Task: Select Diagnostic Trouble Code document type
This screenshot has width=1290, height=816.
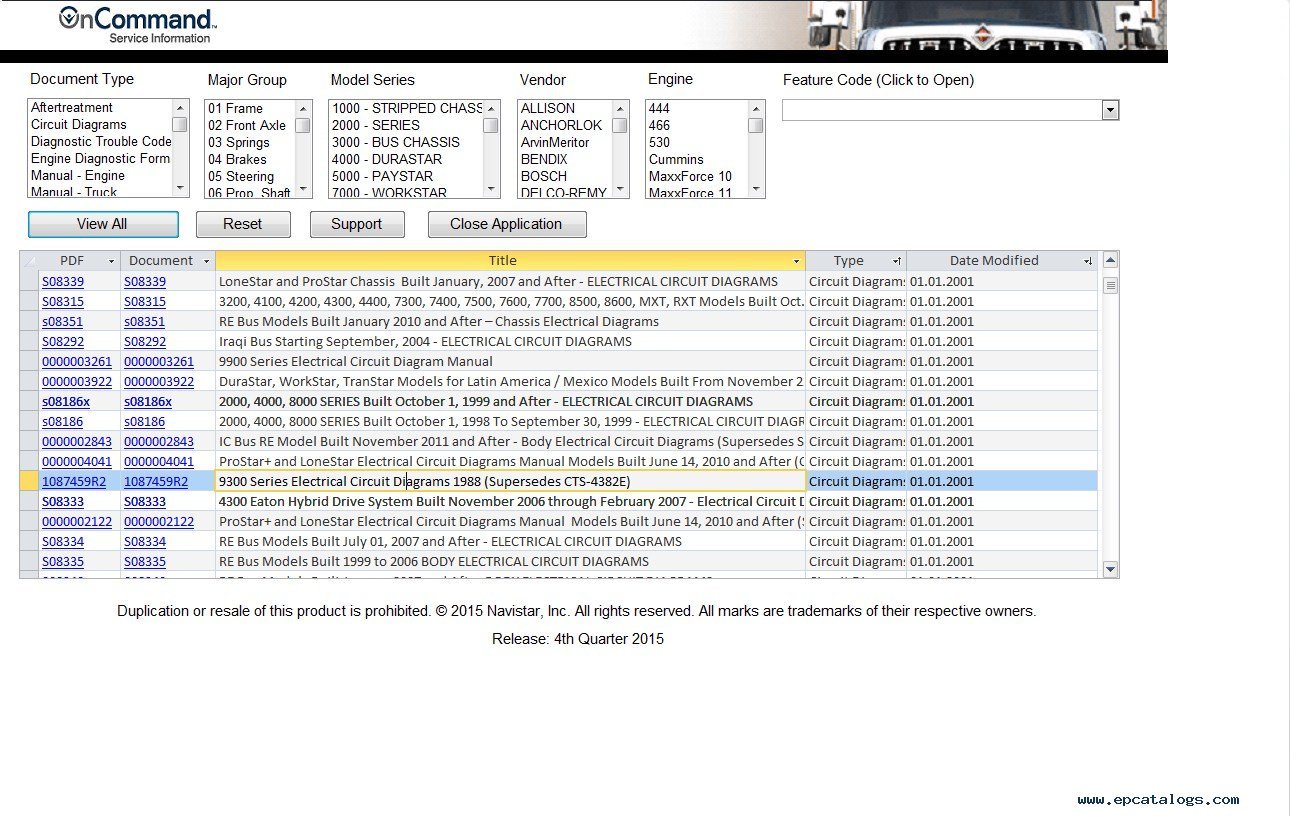Action: coord(100,142)
